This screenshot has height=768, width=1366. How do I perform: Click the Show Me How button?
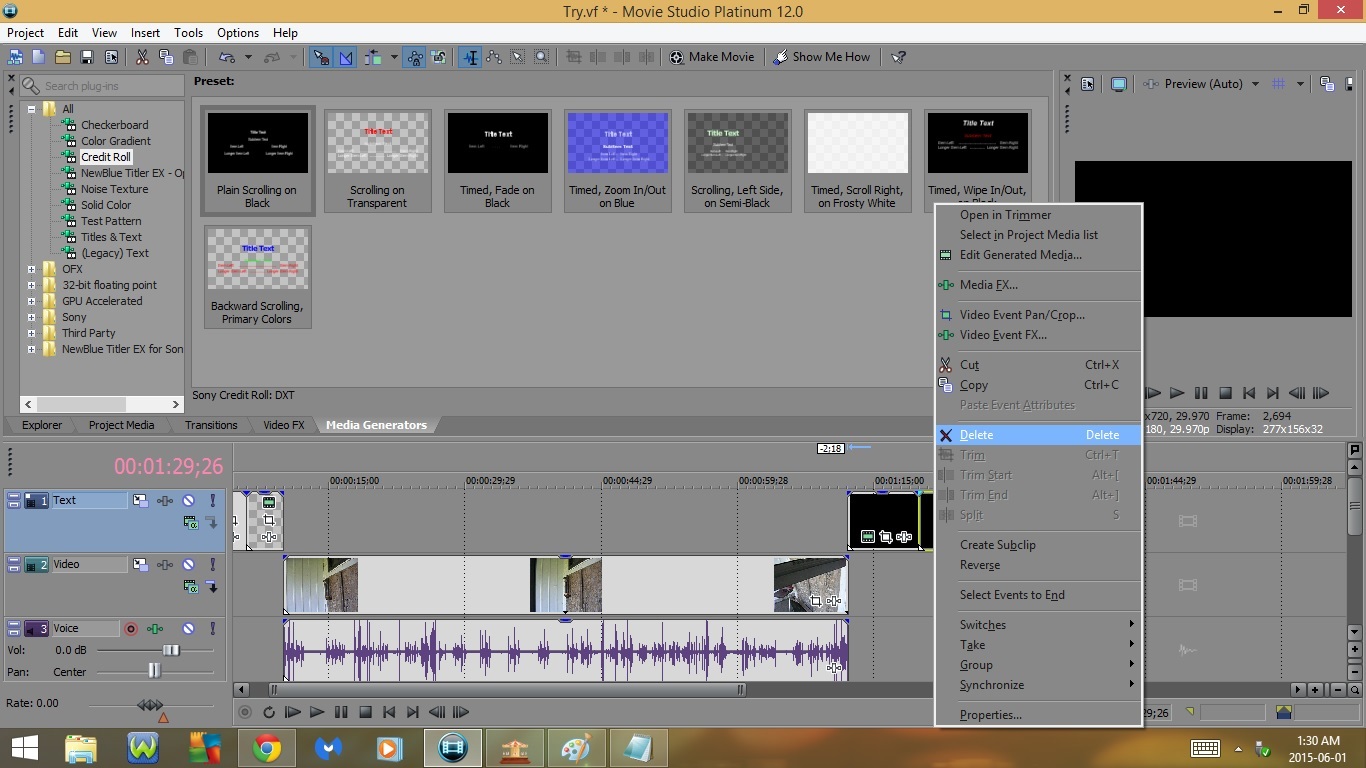point(821,57)
